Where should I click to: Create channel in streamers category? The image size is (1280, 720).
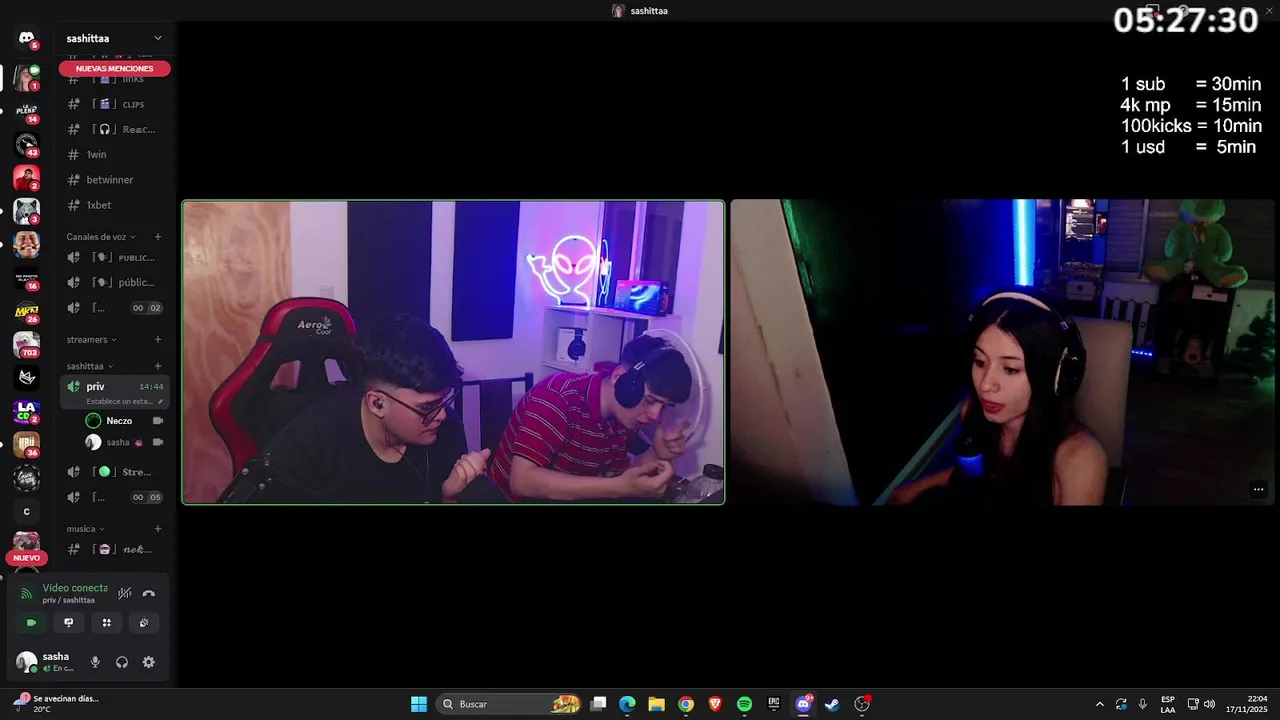[158, 340]
